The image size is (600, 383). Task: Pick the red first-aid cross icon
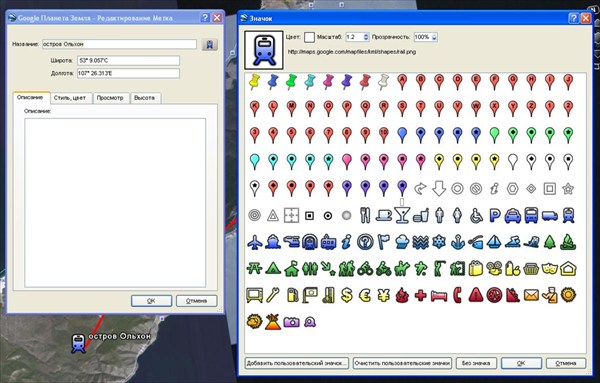coord(421,295)
